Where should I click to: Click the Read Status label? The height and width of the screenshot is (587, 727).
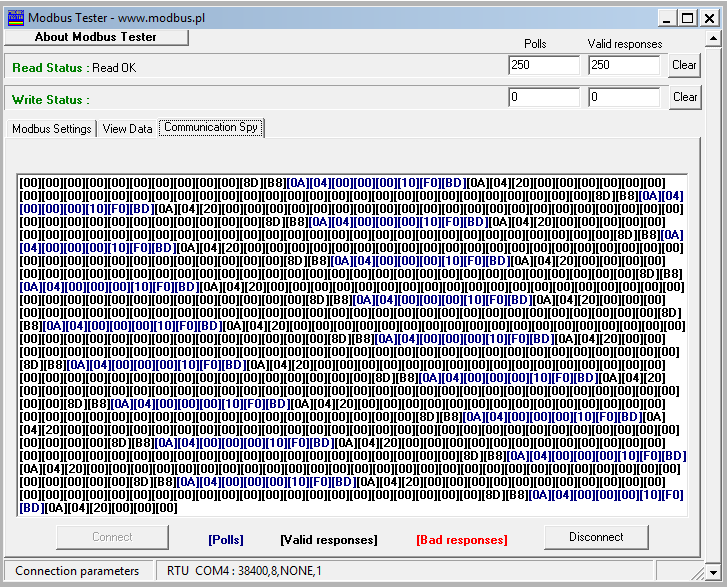(x=51, y=68)
